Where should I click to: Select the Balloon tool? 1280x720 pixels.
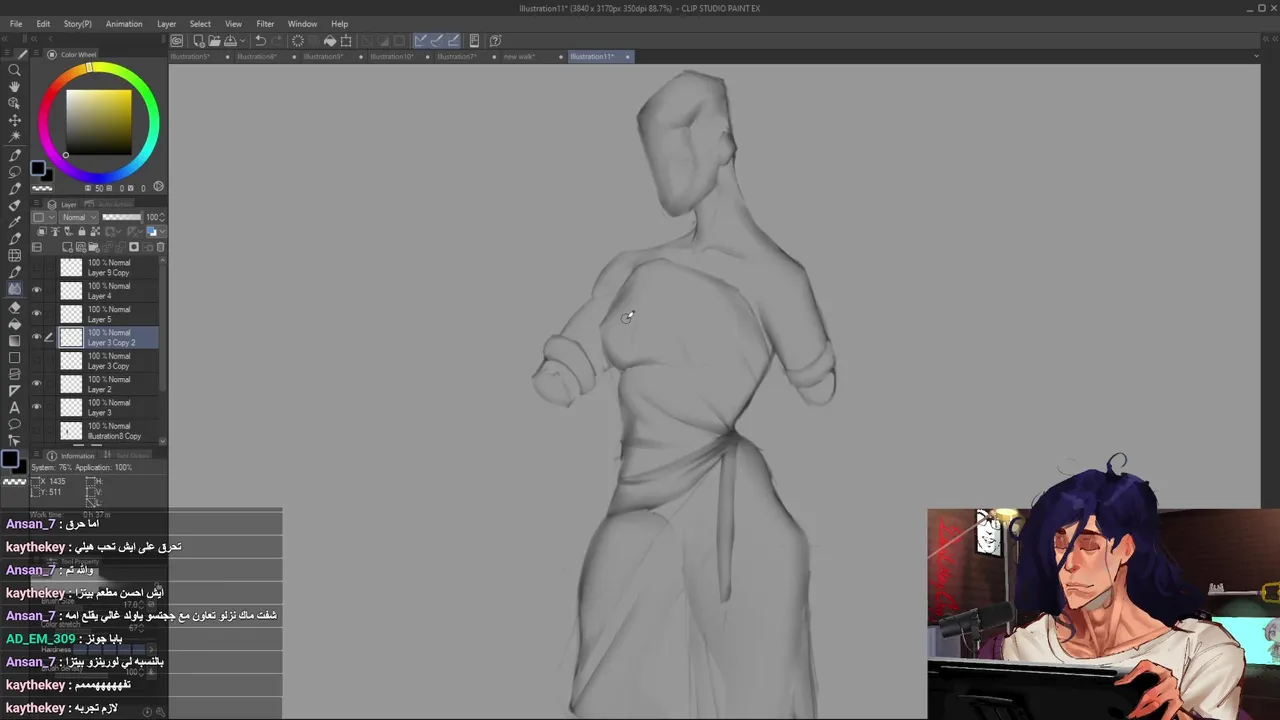pos(14,424)
